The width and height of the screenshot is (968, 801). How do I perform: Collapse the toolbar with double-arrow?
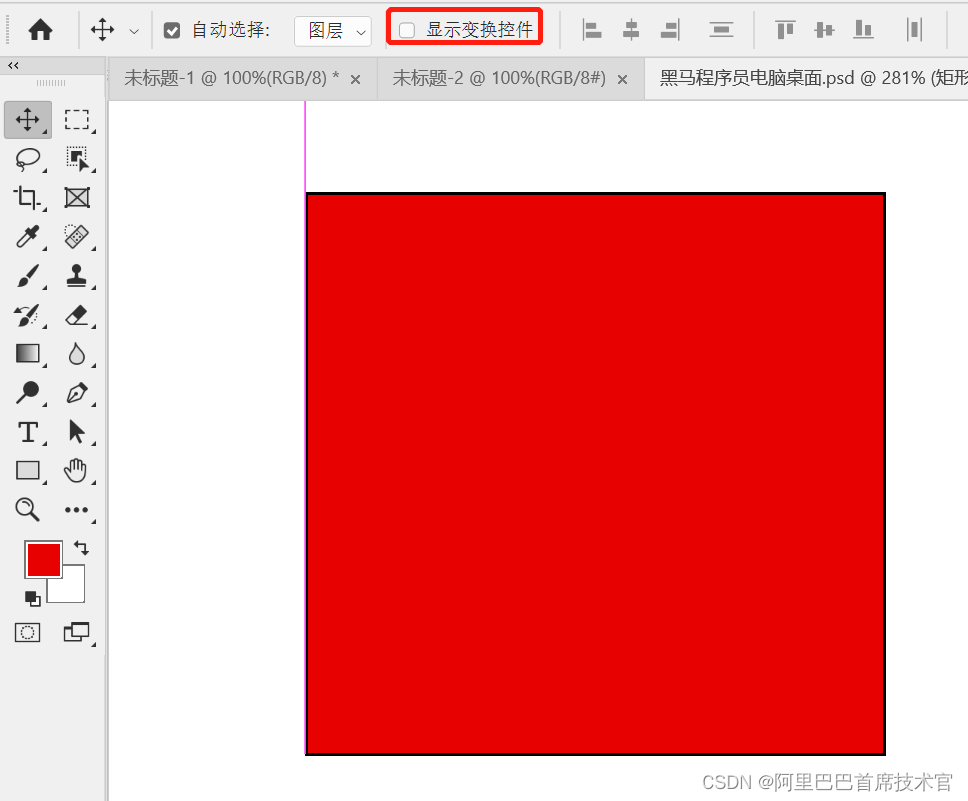coord(14,65)
